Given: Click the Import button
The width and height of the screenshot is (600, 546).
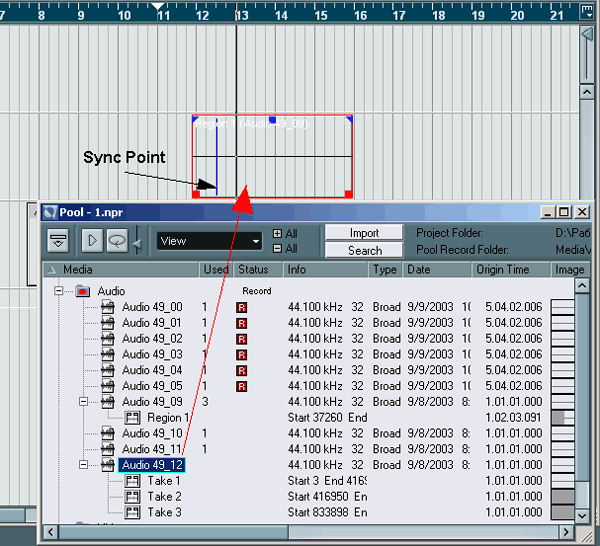Looking at the screenshot, I should [x=364, y=233].
